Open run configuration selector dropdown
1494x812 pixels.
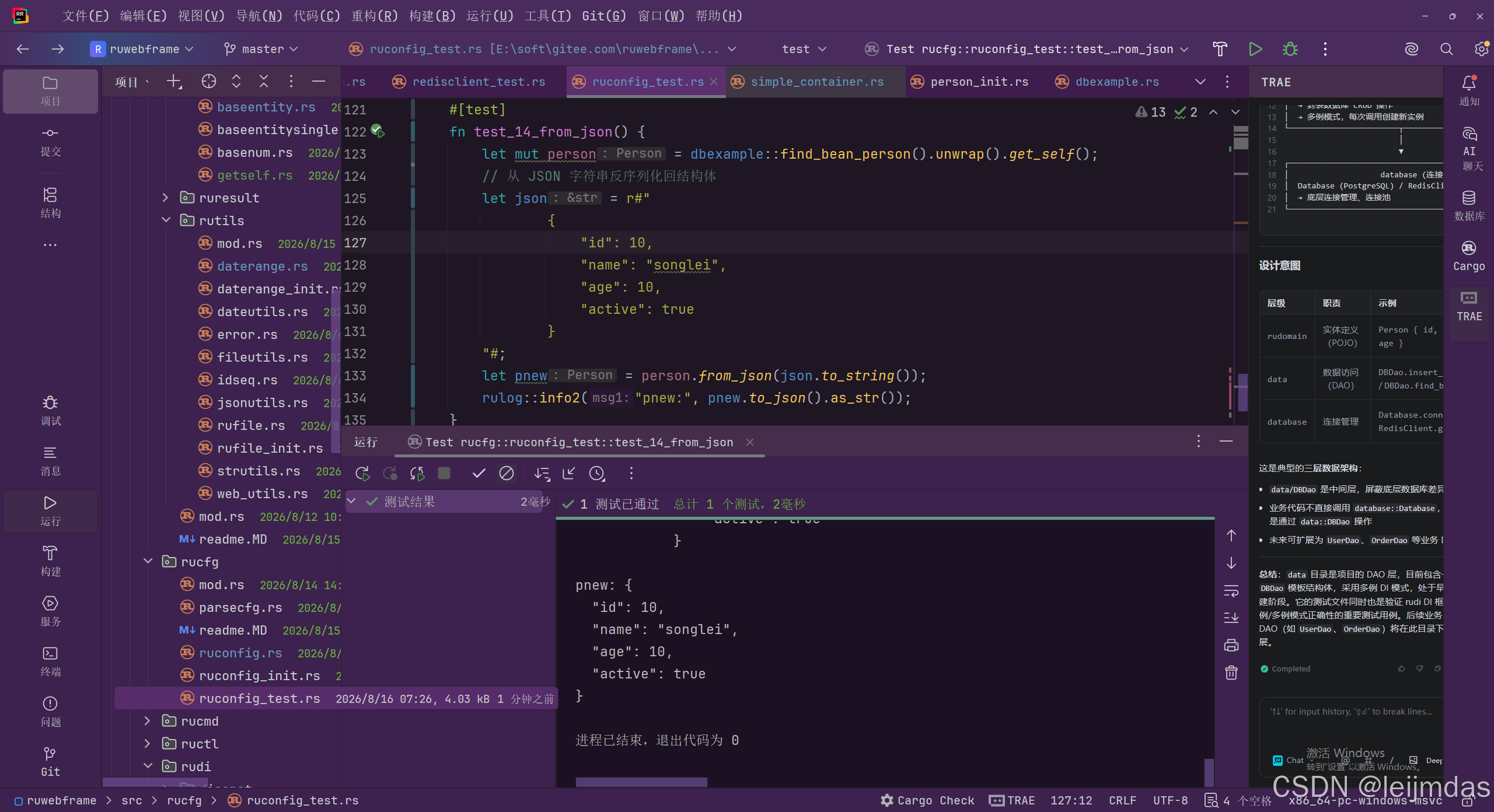pyautogui.click(x=1026, y=49)
